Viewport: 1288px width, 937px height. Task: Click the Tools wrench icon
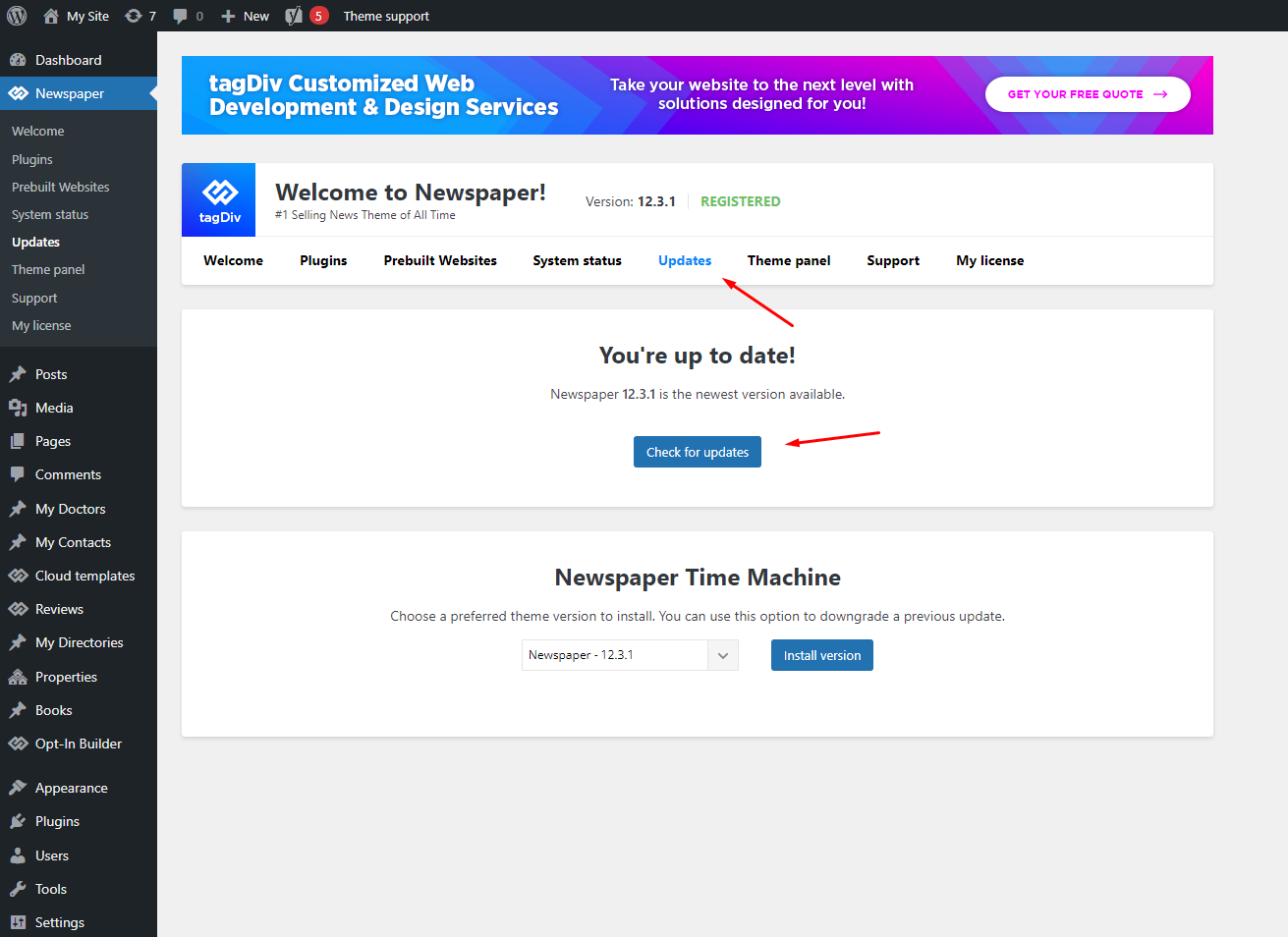[18, 889]
